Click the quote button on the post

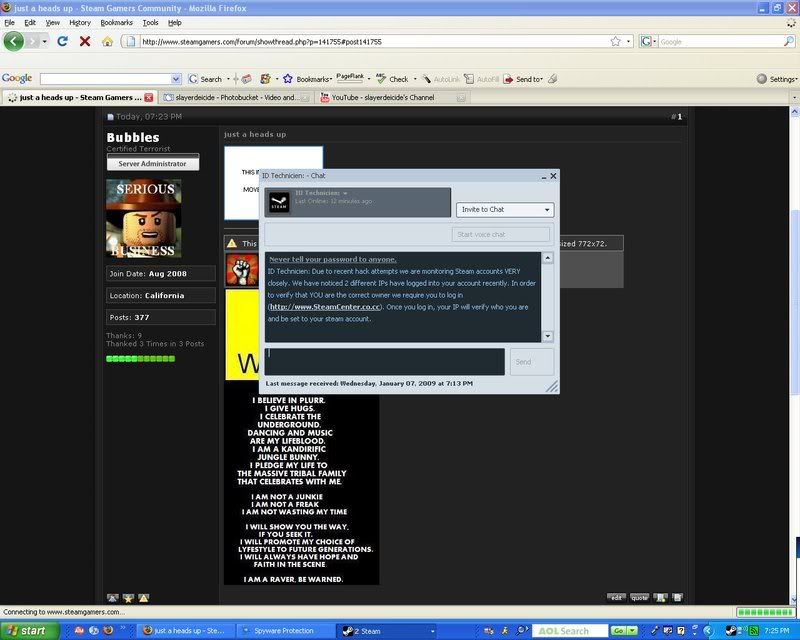(x=639, y=597)
